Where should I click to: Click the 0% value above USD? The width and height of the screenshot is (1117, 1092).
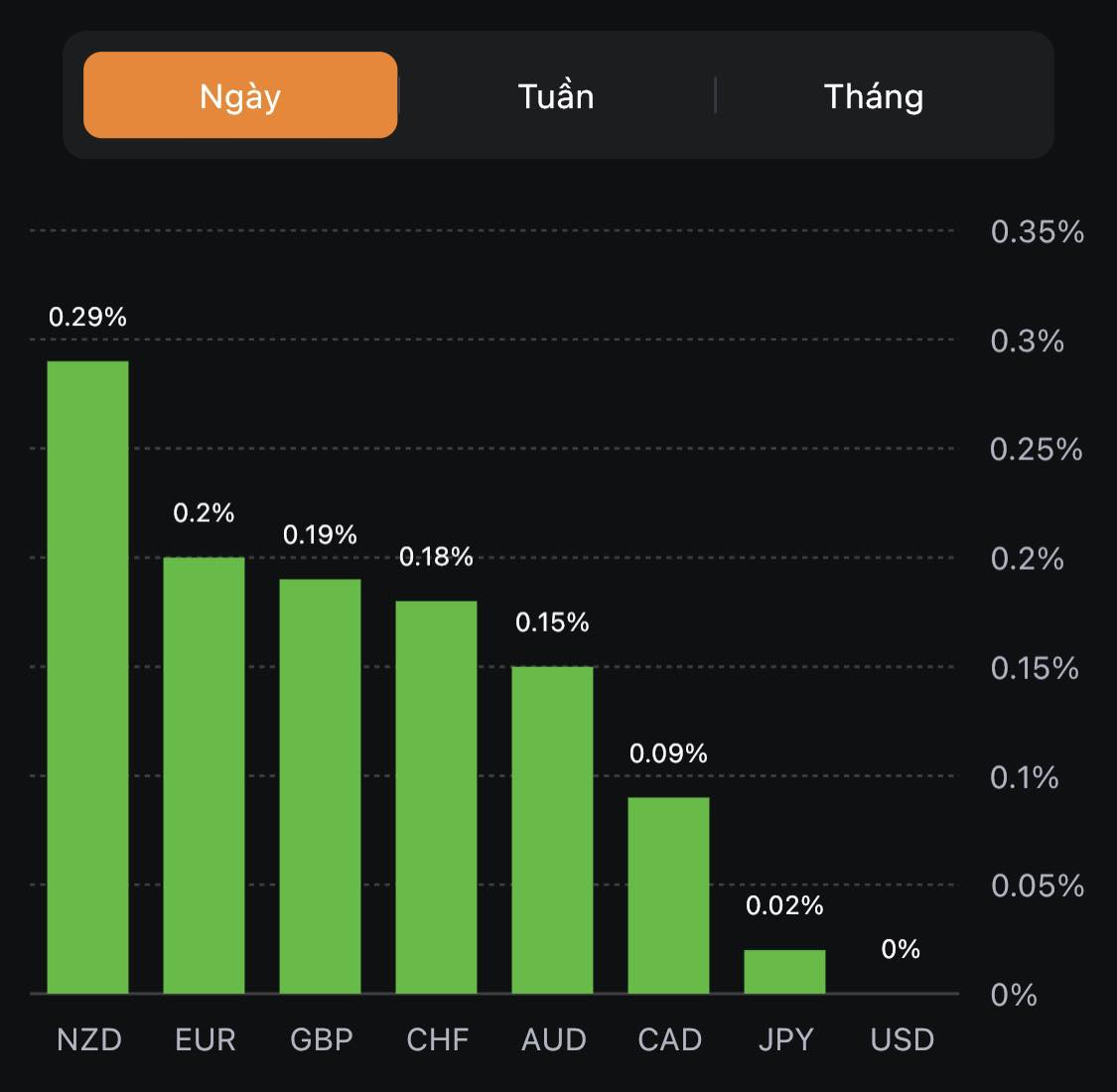pos(901,949)
